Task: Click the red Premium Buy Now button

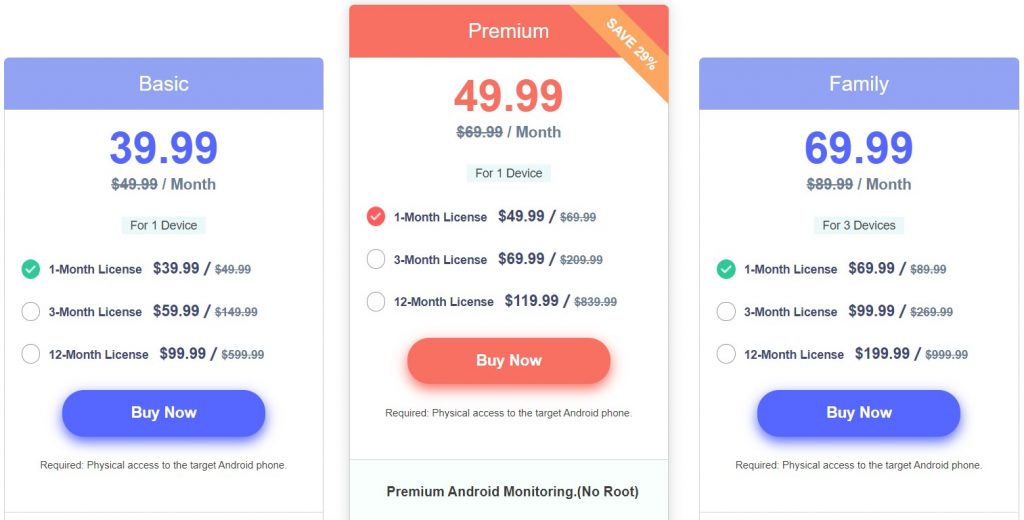Action: (x=509, y=361)
